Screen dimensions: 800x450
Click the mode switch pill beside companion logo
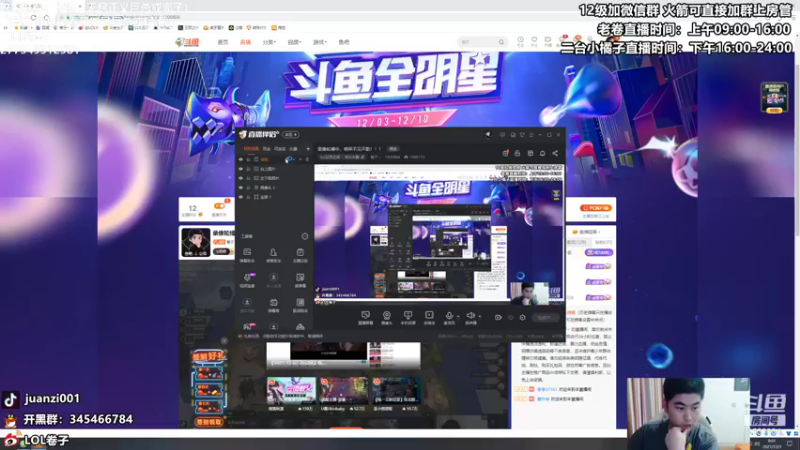290,135
